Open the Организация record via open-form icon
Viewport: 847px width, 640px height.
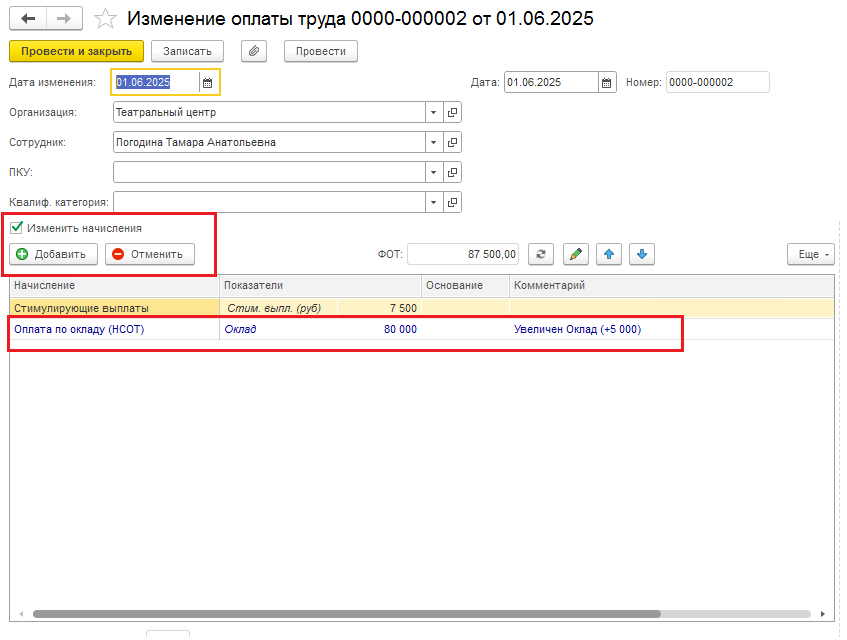453,112
